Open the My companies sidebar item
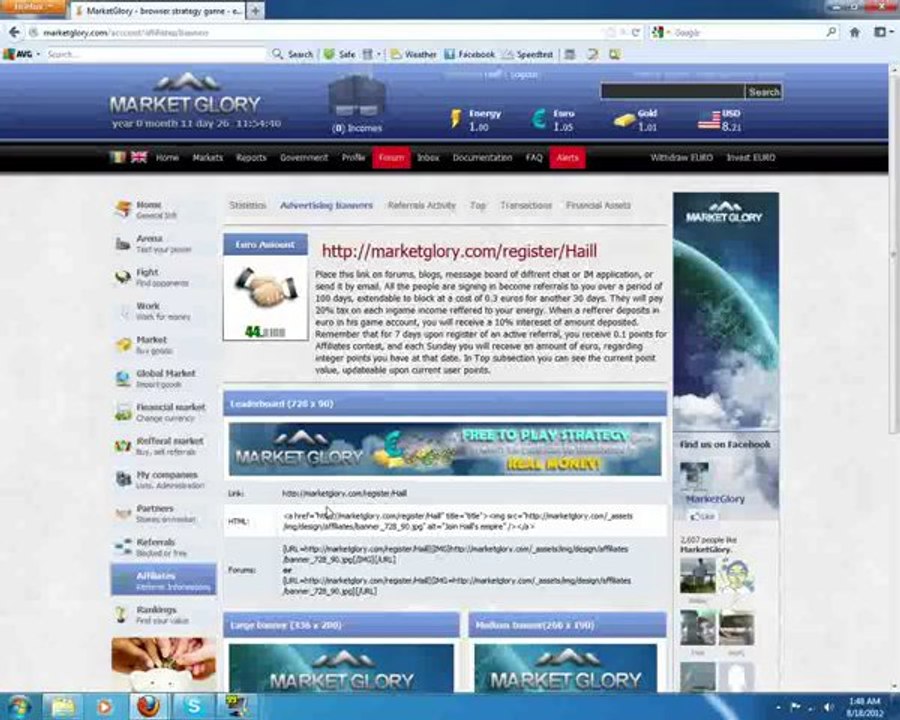 click(164, 479)
